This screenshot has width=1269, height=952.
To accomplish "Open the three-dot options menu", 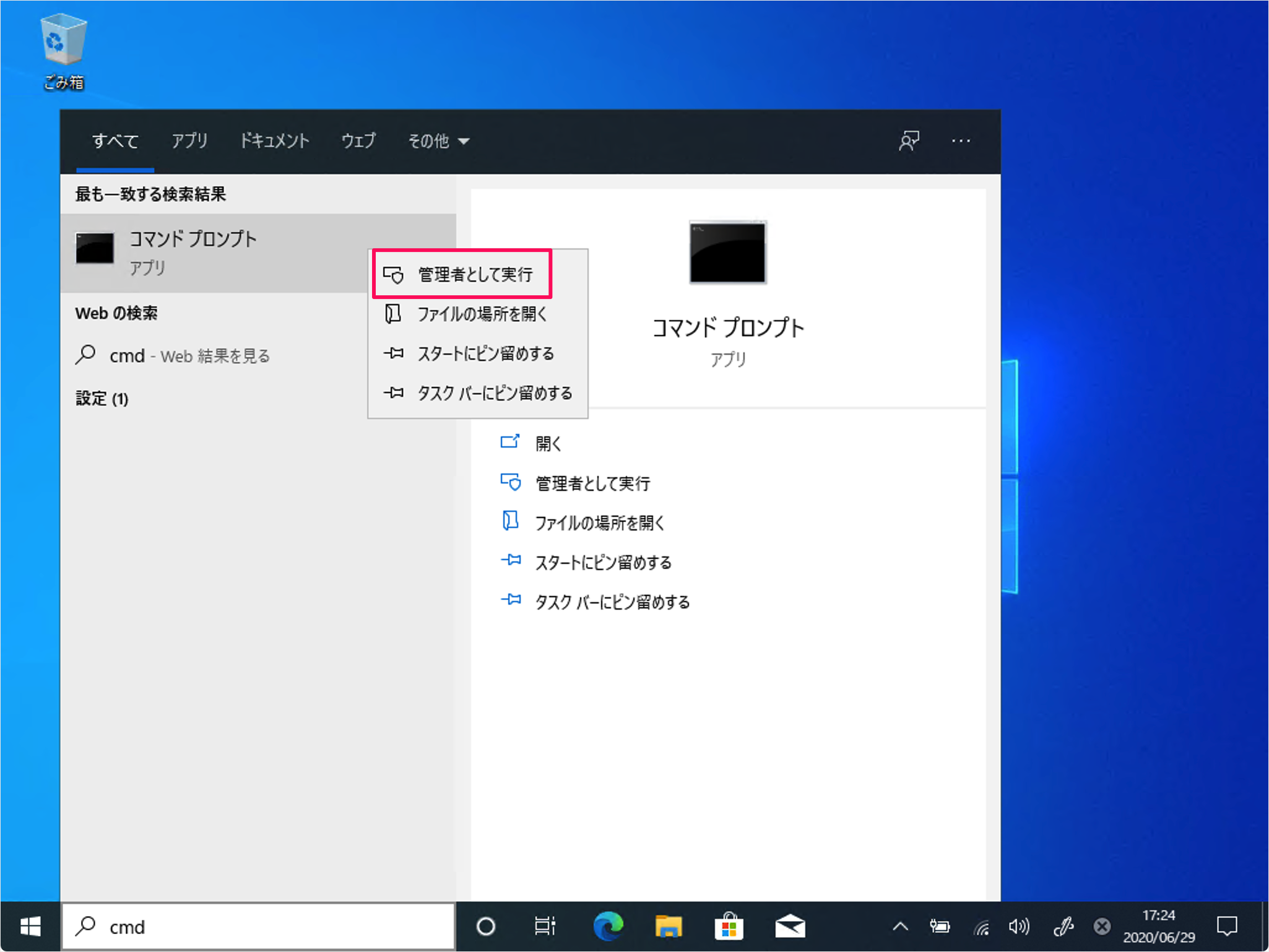I will [x=961, y=141].
